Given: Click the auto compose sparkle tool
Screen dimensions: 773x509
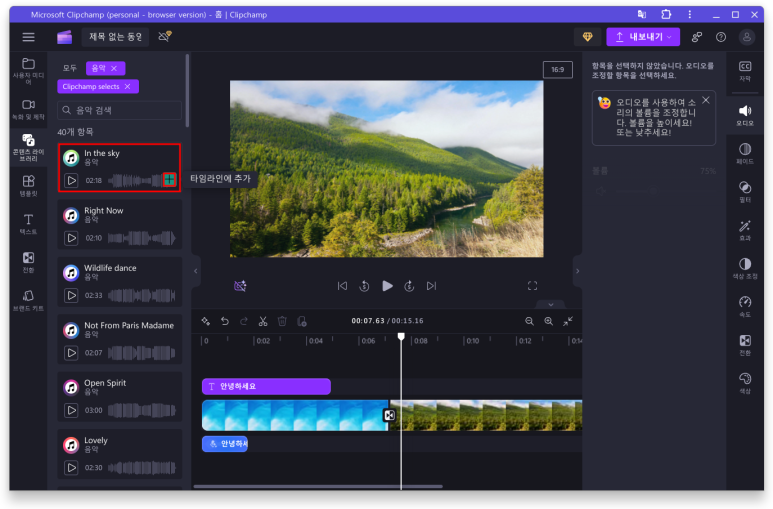Looking at the screenshot, I should tap(206, 322).
